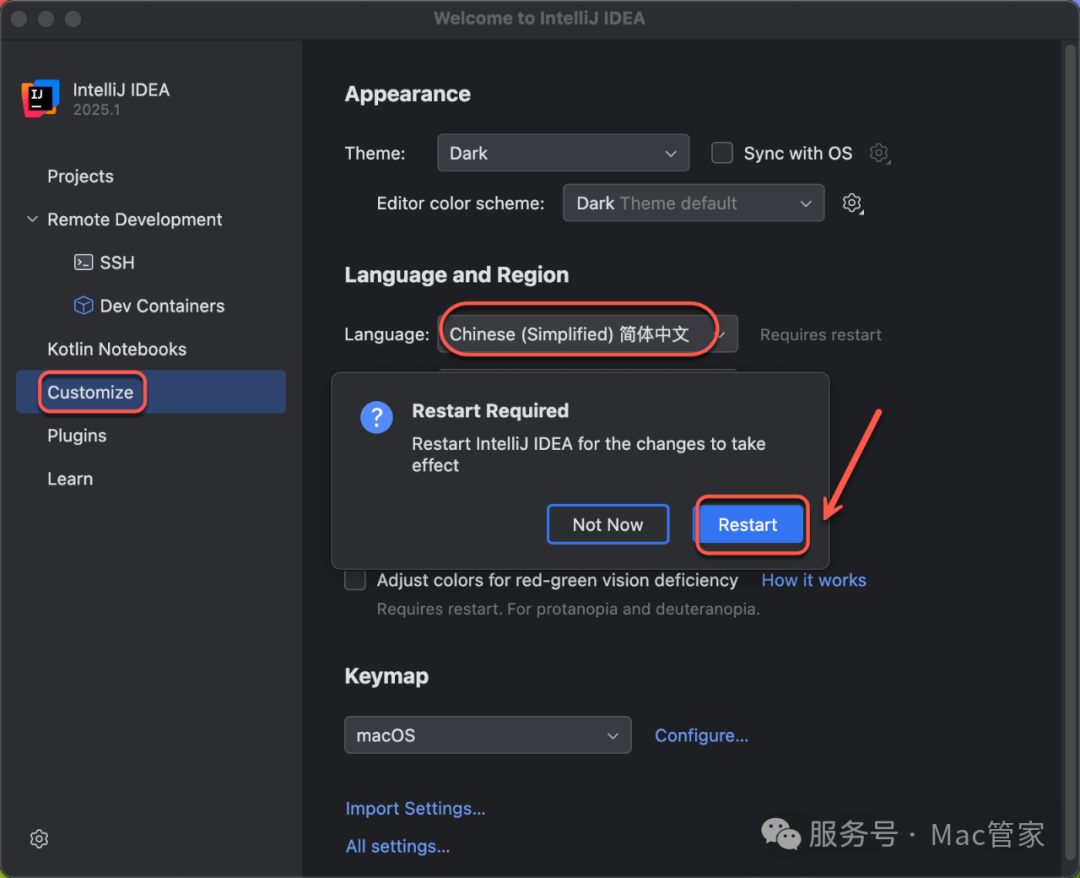The image size is (1080, 878).
Task: Enable the Sync with OS checkbox
Action: click(x=722, y=153)
